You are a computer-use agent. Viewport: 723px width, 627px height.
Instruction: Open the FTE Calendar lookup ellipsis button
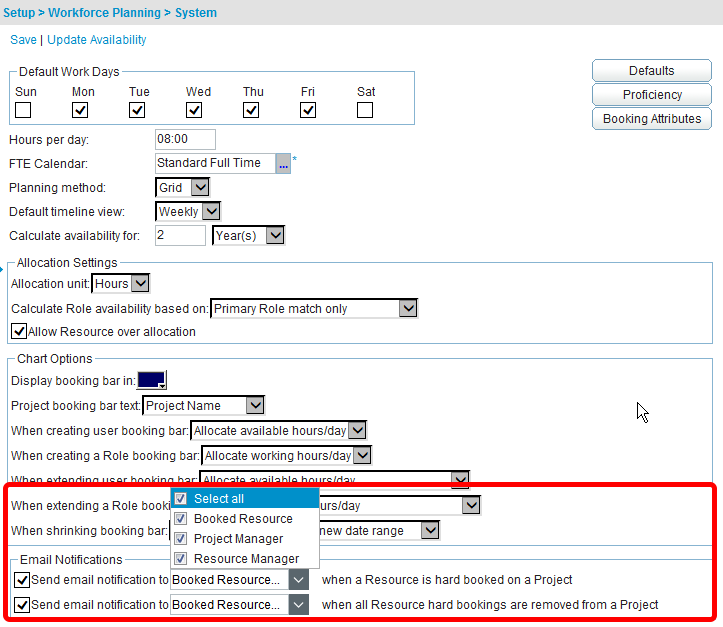(x=283, y=164)
